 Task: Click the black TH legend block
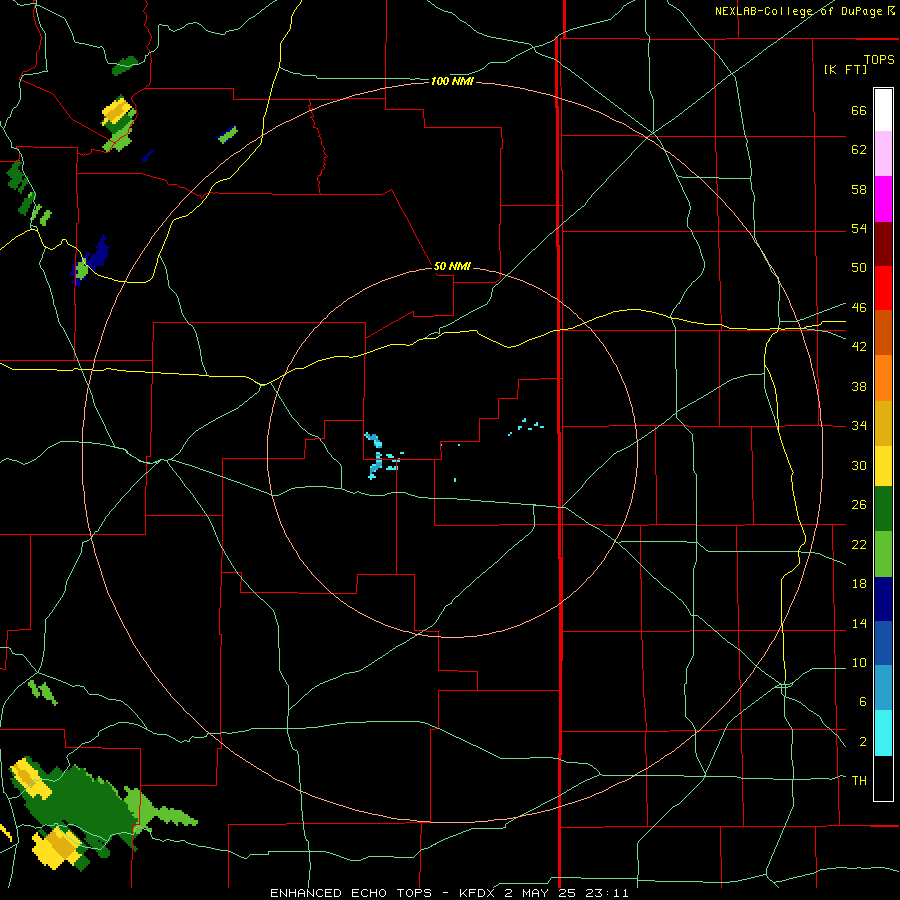[x=883, y=778]
